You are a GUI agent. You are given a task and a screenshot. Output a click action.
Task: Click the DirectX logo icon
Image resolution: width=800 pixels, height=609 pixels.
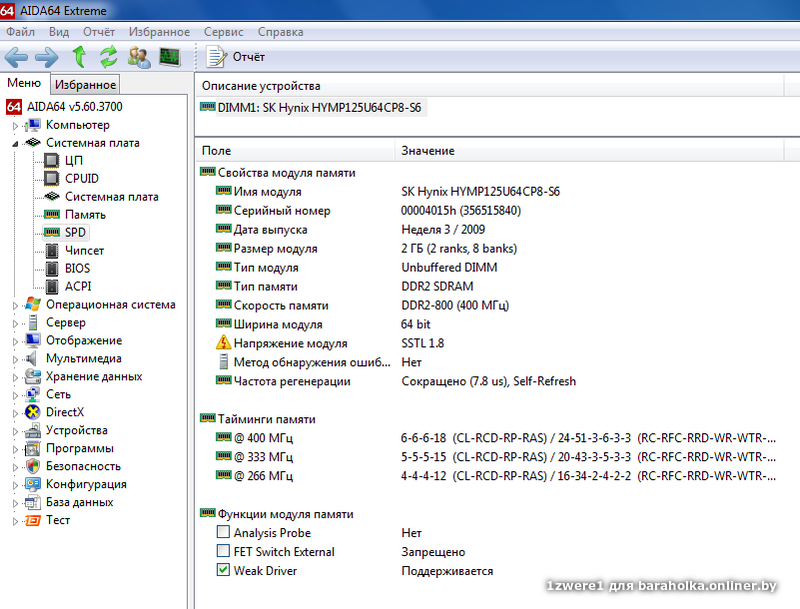click(x=33, y=412)
